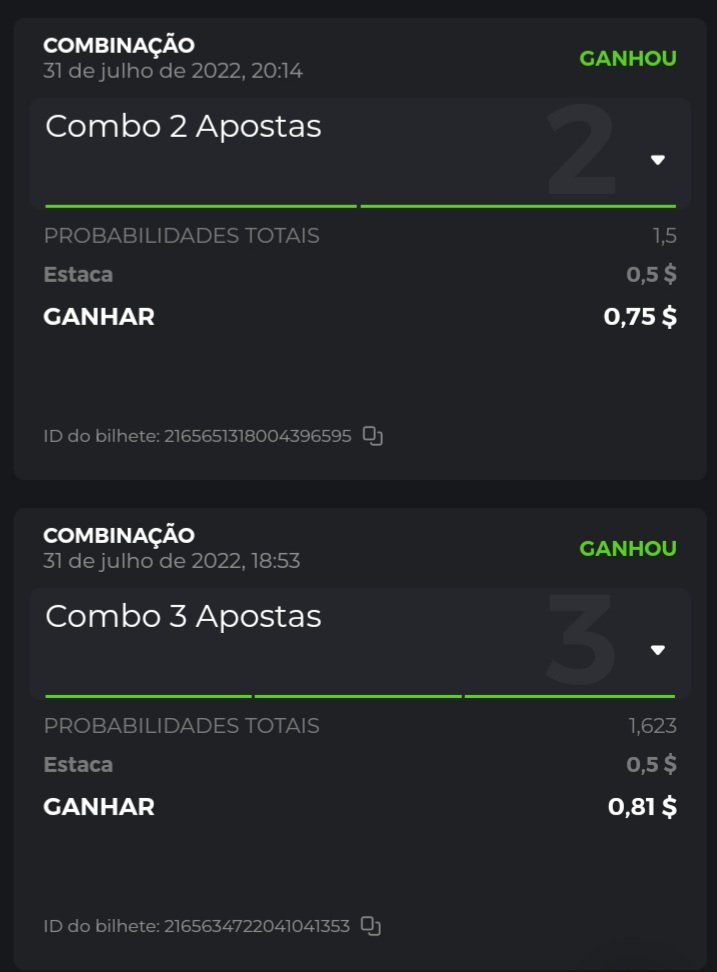
Task: Click the 0,75 $ winnings amount
Action: 640,317
